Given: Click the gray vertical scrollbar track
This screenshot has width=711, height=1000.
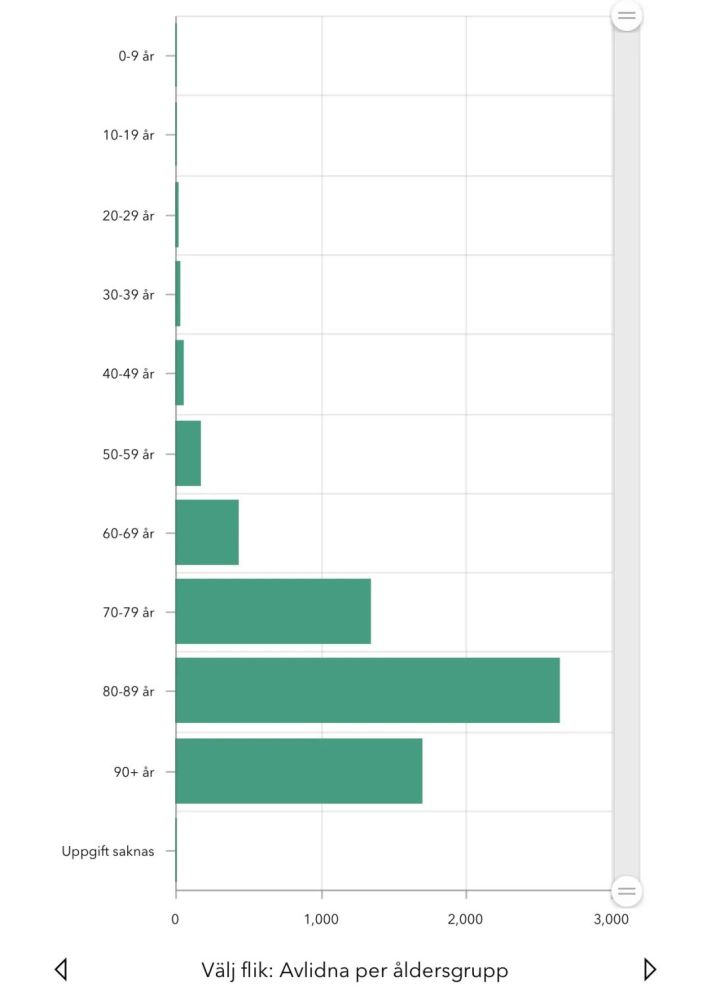Looking at the screenshot, I should (626, 453).
